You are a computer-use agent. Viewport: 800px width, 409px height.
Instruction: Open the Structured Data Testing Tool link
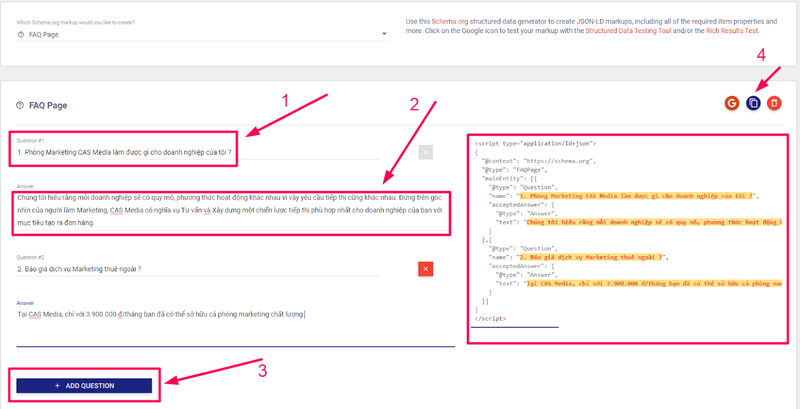pos(627,31)
